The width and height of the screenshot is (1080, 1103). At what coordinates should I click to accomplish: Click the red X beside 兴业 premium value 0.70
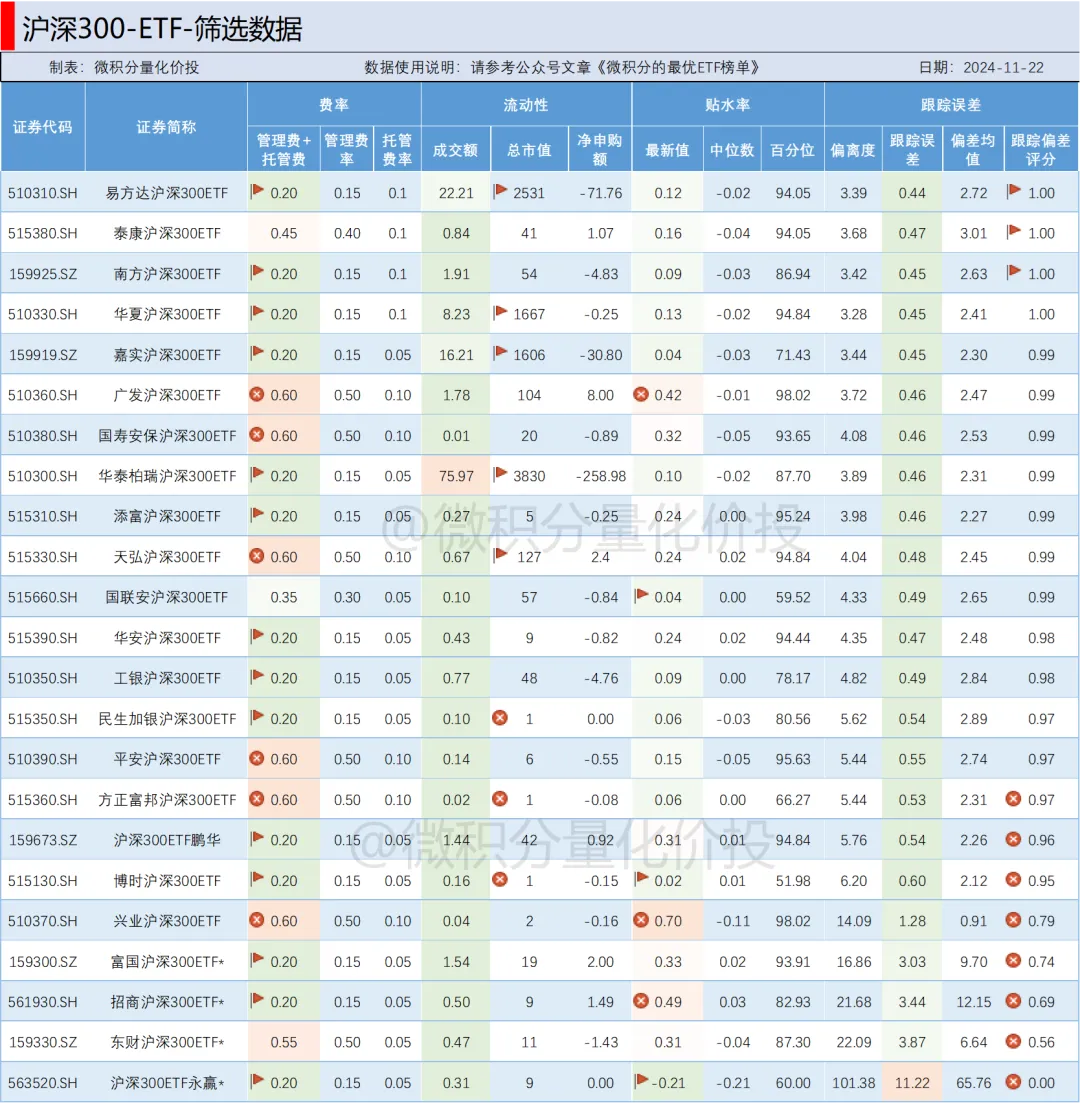pyautogui.click(x=641, y=920)
